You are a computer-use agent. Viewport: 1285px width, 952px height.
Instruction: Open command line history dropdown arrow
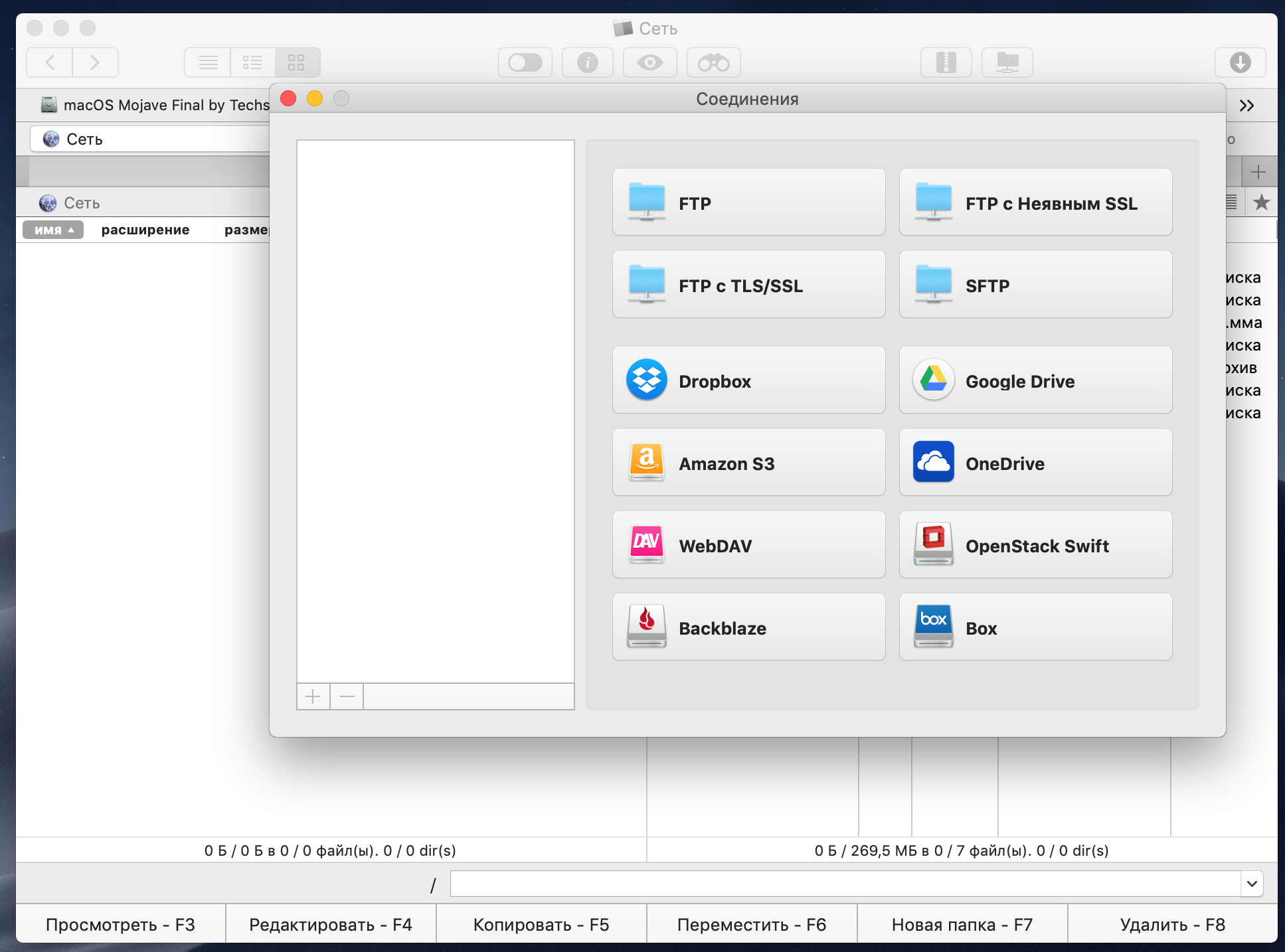click(x=1252, y=884)
